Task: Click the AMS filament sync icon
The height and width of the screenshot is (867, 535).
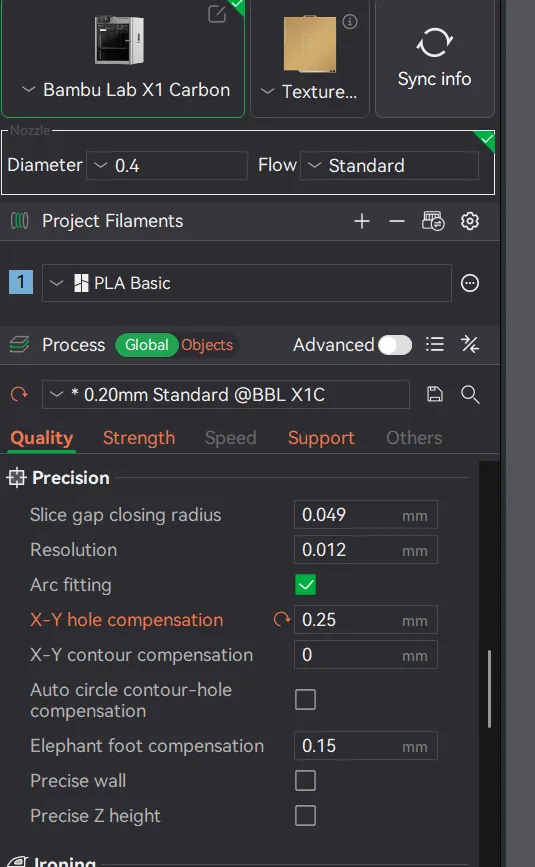Action: pyautogui.click(x=433, y=221)
